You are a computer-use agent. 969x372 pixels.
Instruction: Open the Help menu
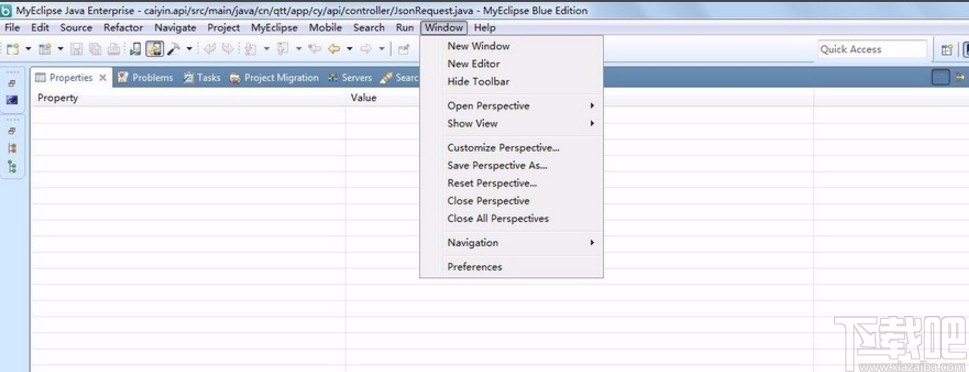tap(485, 27)
